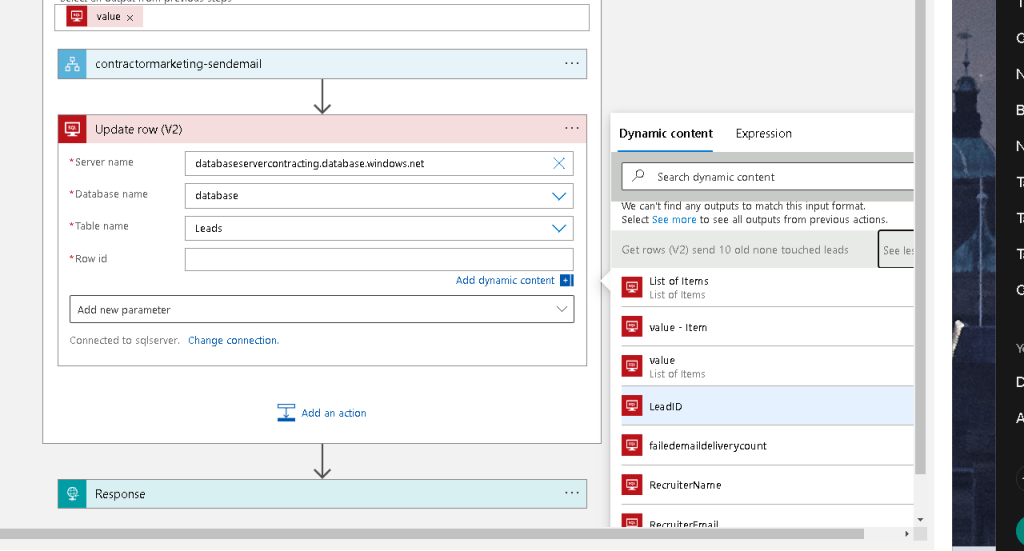Select the Response step header
This screenshot has width=1024, height=551.
tap(322, 494)
